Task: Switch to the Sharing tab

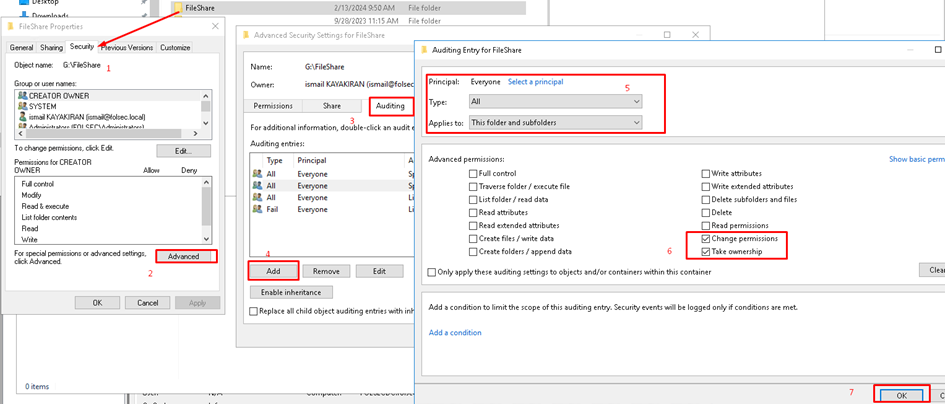Action: [x=50, y=47]
